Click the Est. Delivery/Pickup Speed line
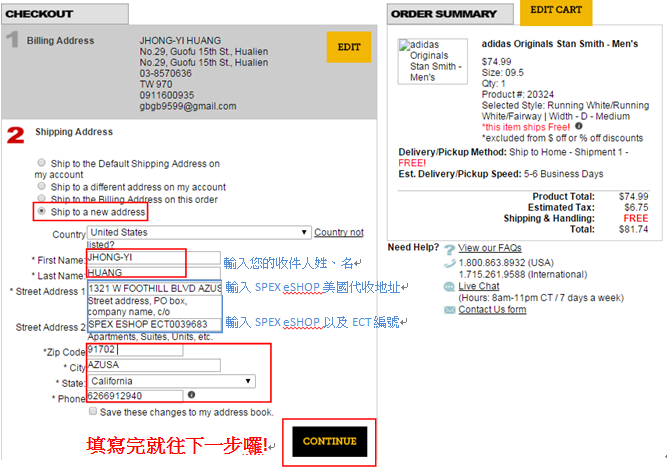 tap(501, 174)
